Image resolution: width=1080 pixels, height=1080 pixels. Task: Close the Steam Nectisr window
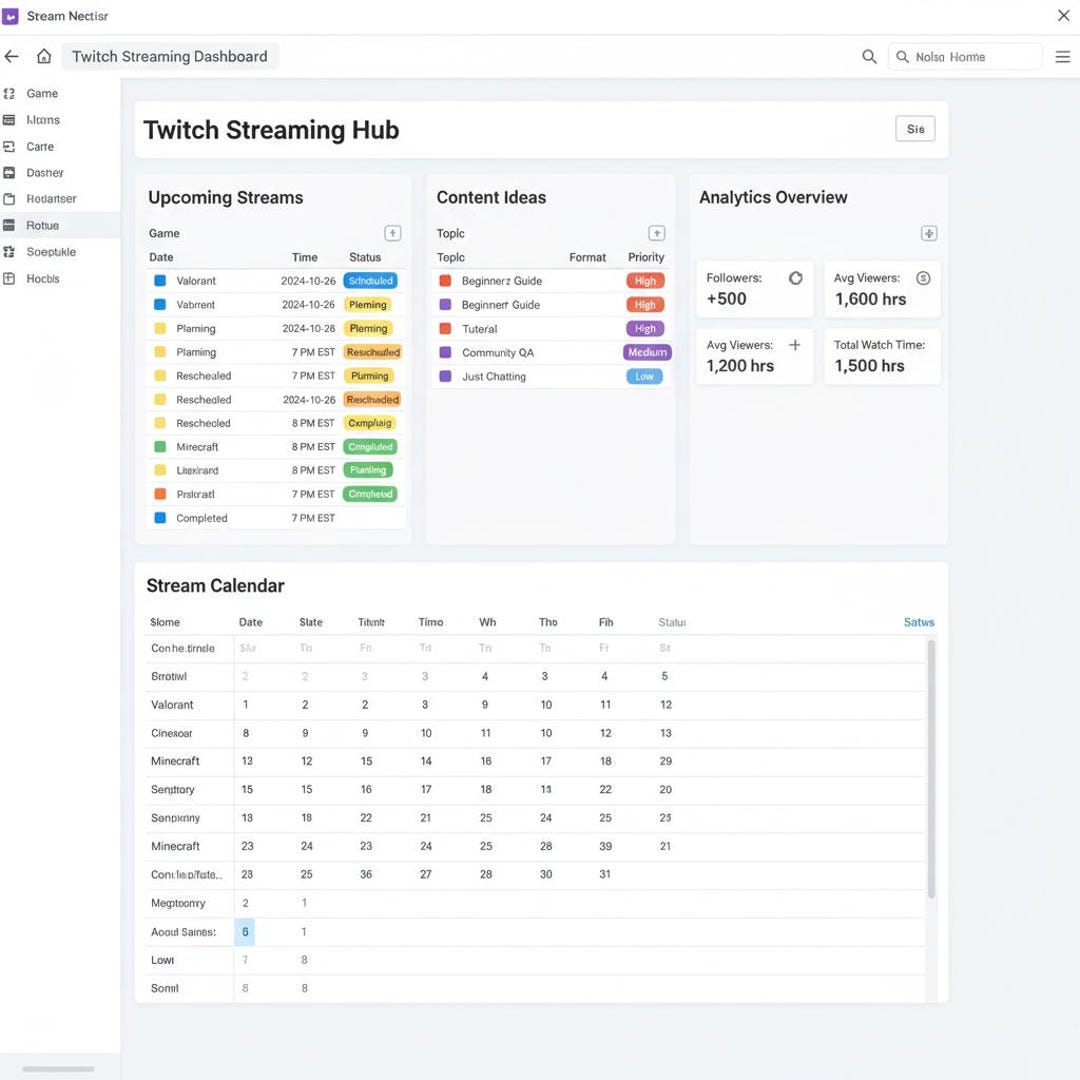click(1063, 16)
